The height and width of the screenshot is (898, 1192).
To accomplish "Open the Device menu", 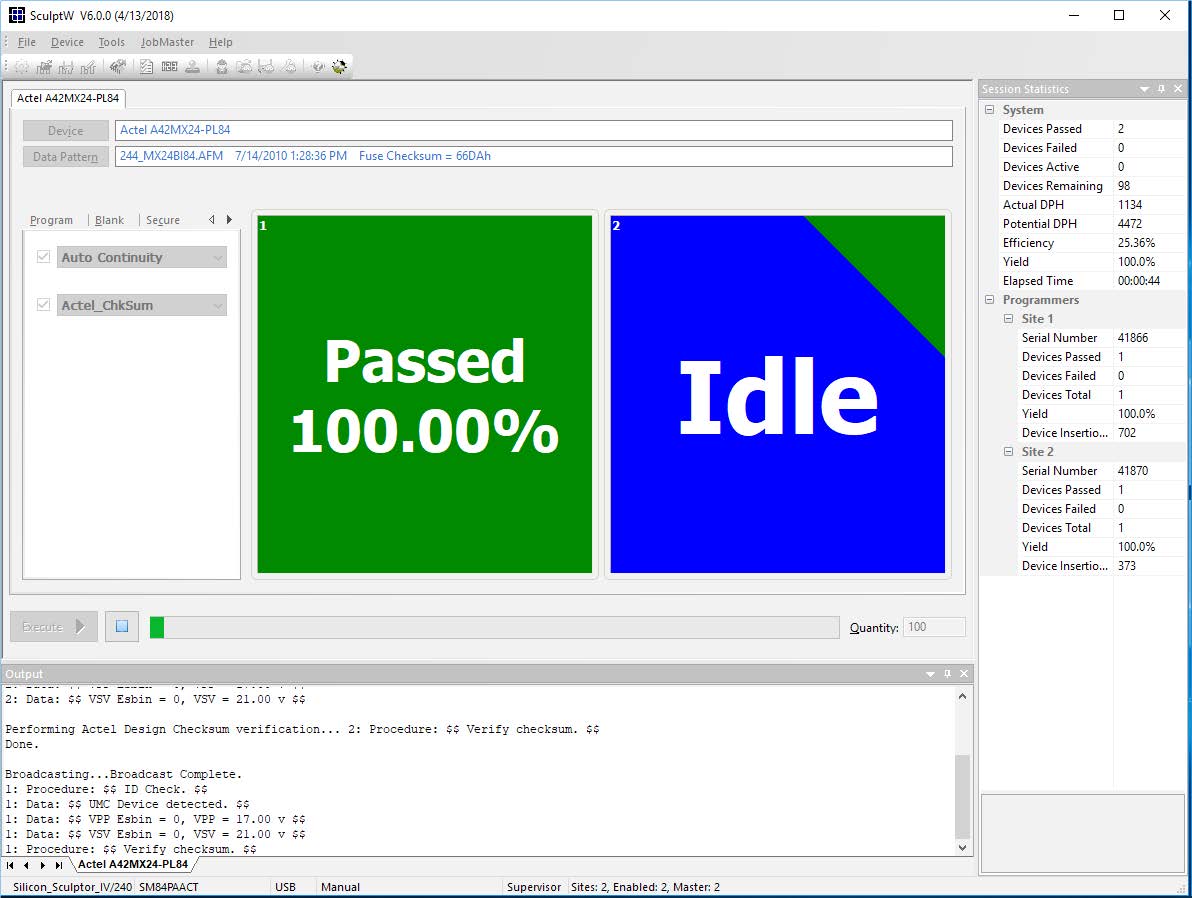I will (67, 42).
